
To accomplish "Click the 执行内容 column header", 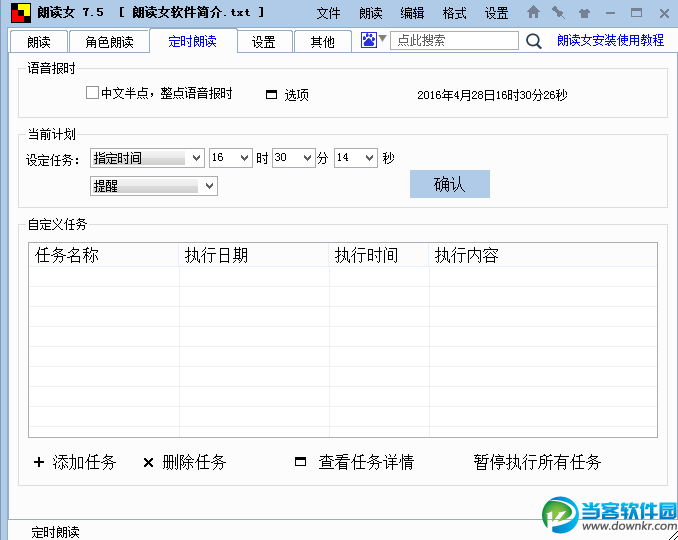I will pyautogui.click(x=543, y=255).
